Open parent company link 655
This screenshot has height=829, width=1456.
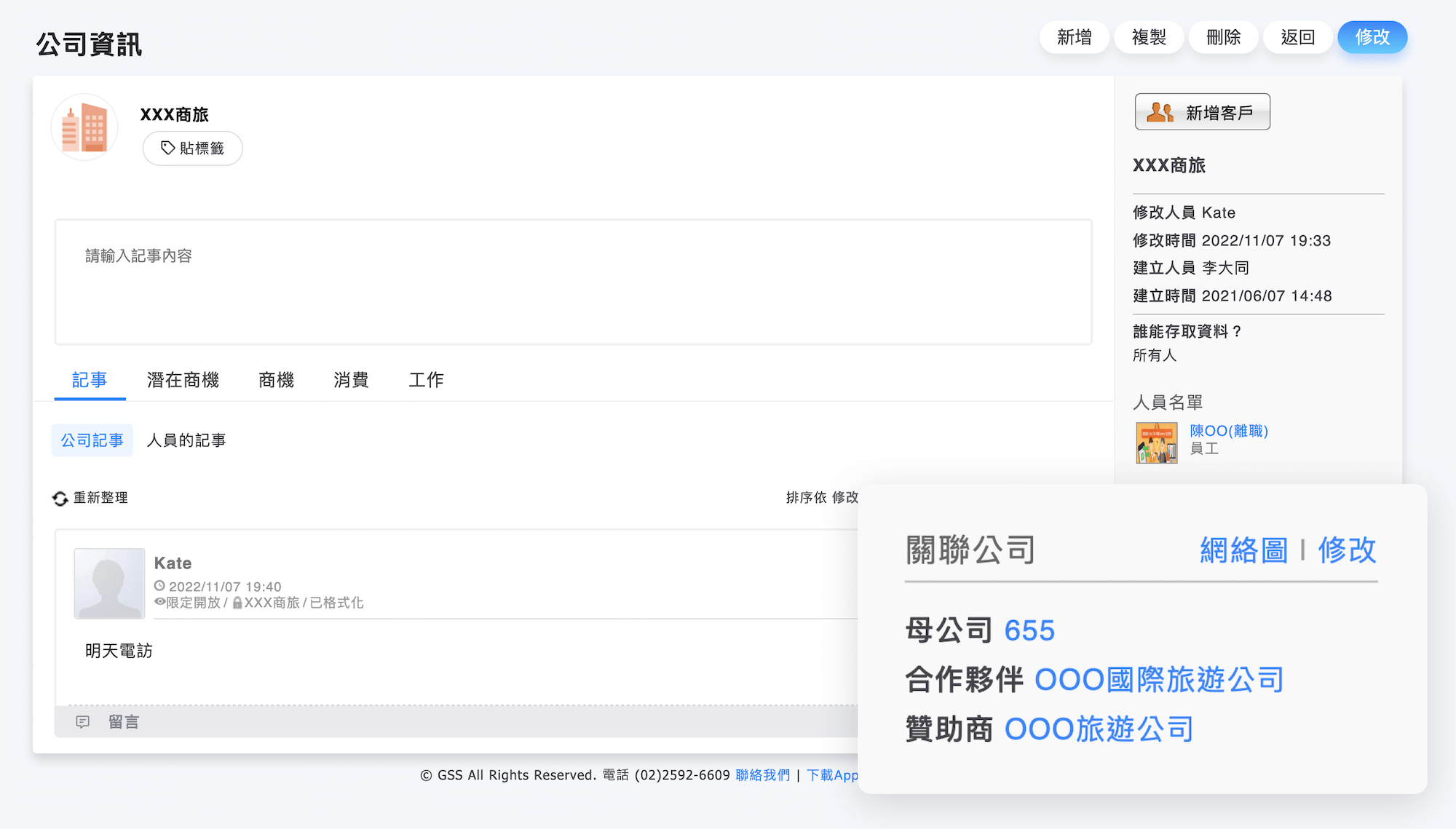(1029, 630)
